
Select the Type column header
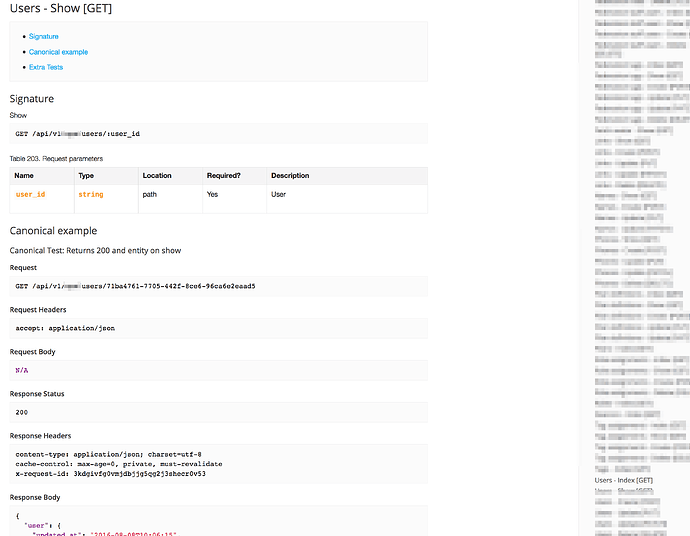tap(86, 176)
